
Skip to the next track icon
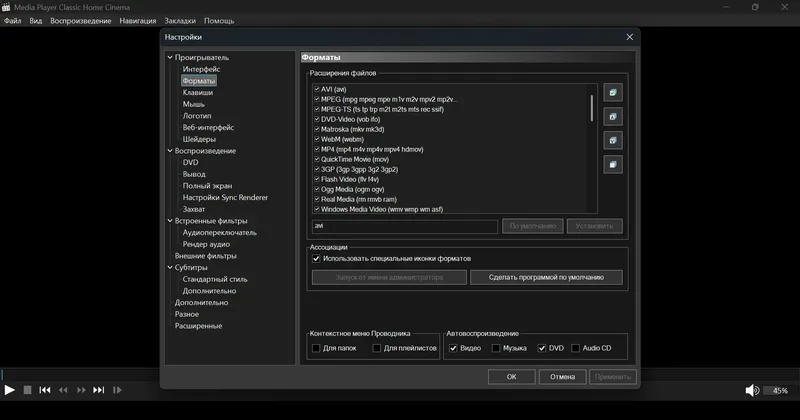pyautogui.click(x=98, y=390)
